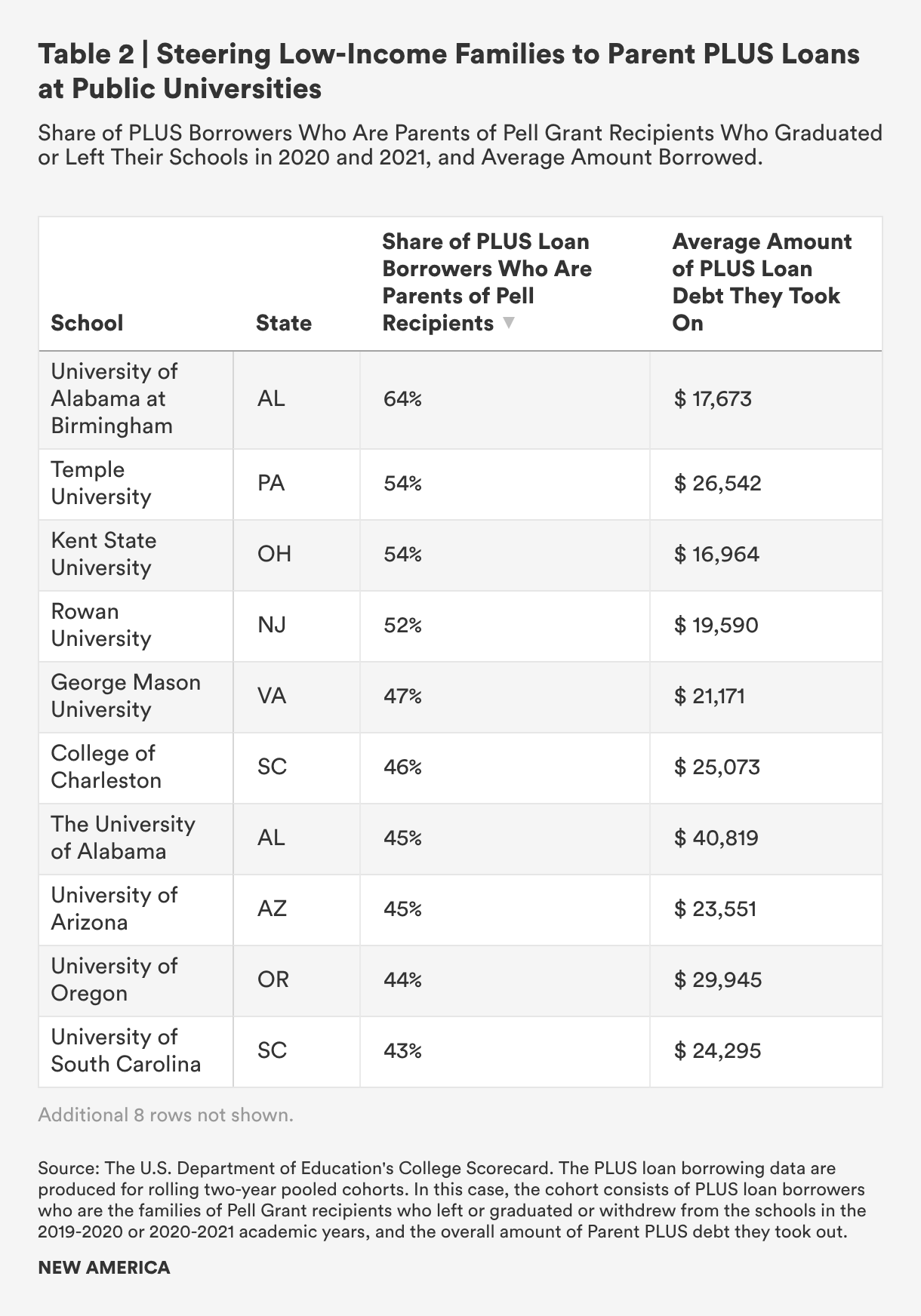This screenshot has width=921, height=1316.
Task: Click the Share of PLUS Loan Borrowers header
Action: point(487,282)
